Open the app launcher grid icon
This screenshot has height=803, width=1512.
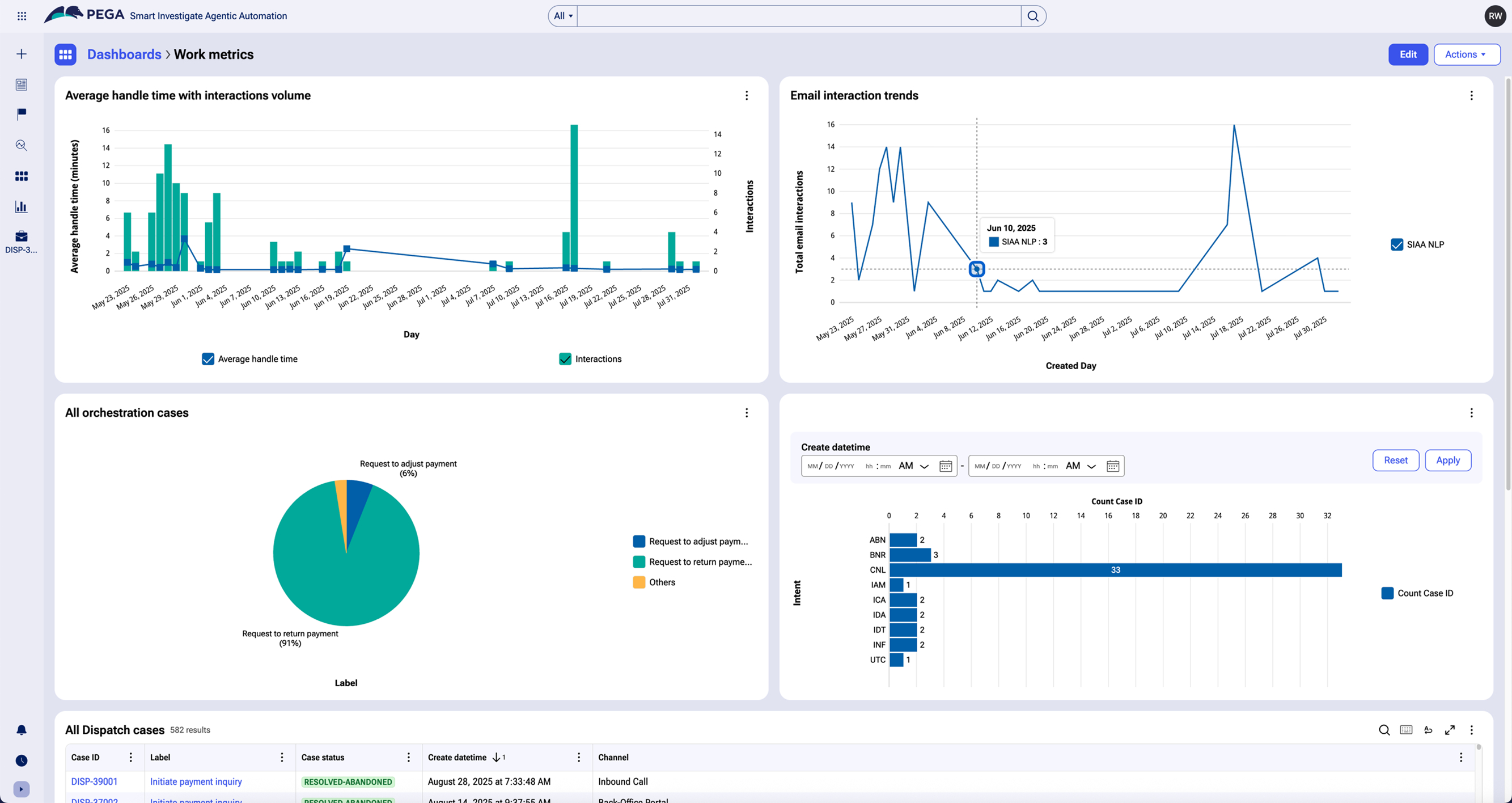point(22,16)
